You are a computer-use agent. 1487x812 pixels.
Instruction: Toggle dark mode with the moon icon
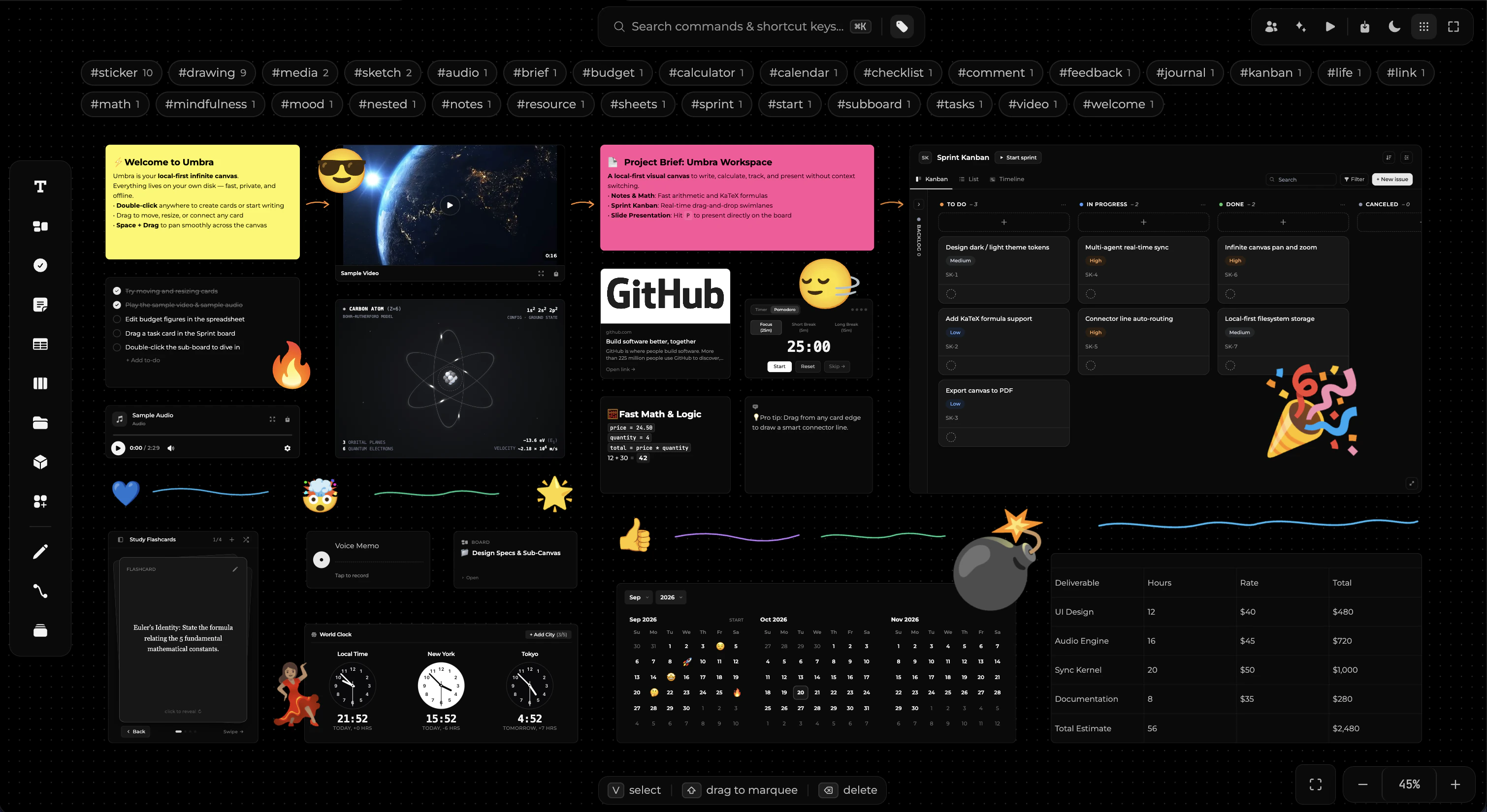(1394, 27)
